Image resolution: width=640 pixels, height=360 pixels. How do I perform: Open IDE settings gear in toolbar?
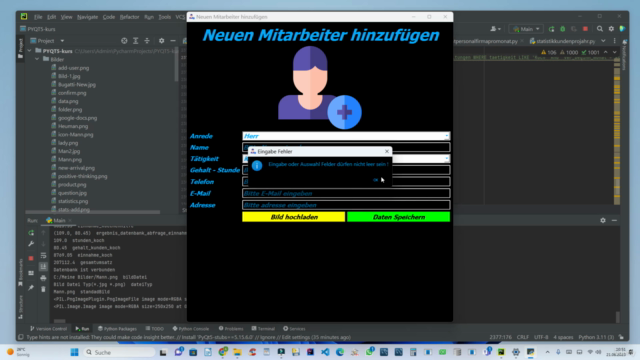611,29
